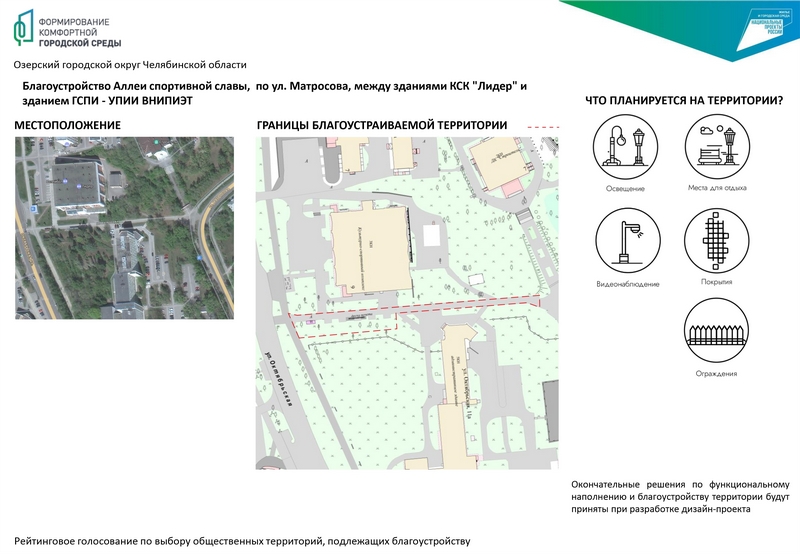
Task: Click the Видеонаблюдение camera pole icon
Action: click(x=627, y=241)
